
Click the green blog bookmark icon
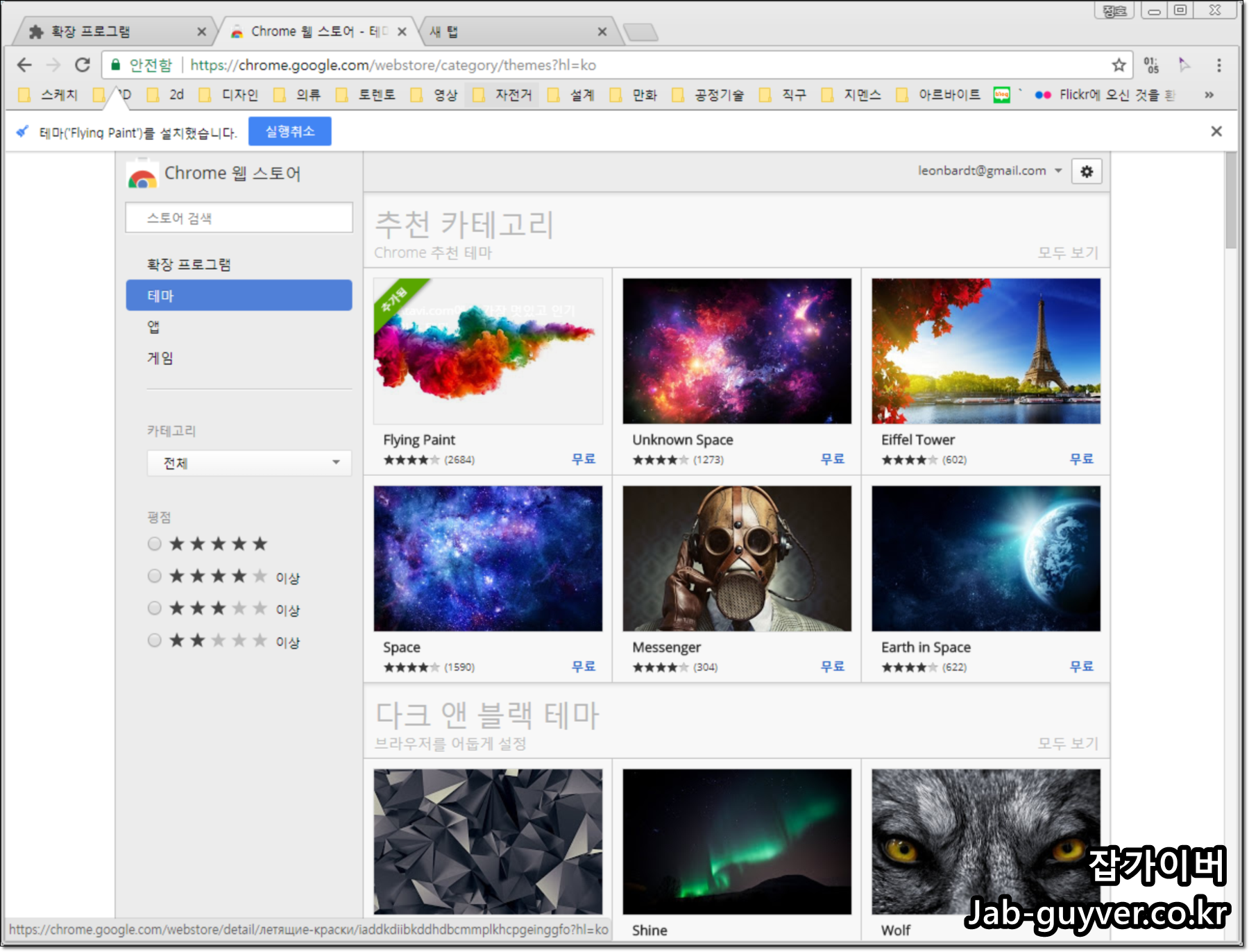click(x=1001, y=95)
